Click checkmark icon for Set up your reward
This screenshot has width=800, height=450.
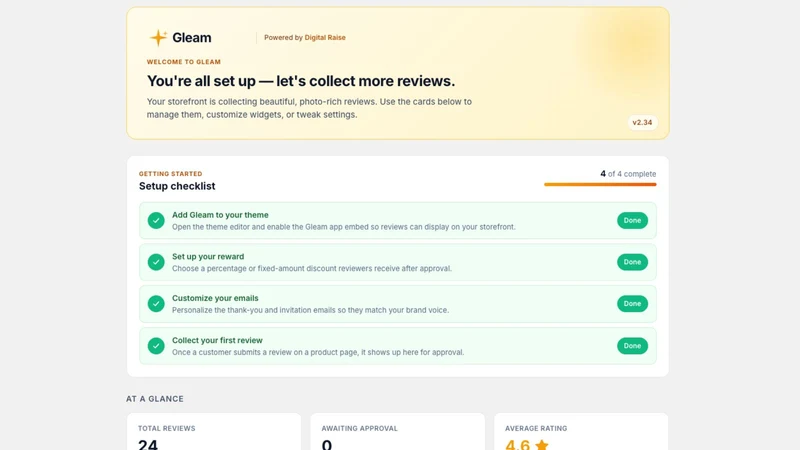click(x=156, y=262)
